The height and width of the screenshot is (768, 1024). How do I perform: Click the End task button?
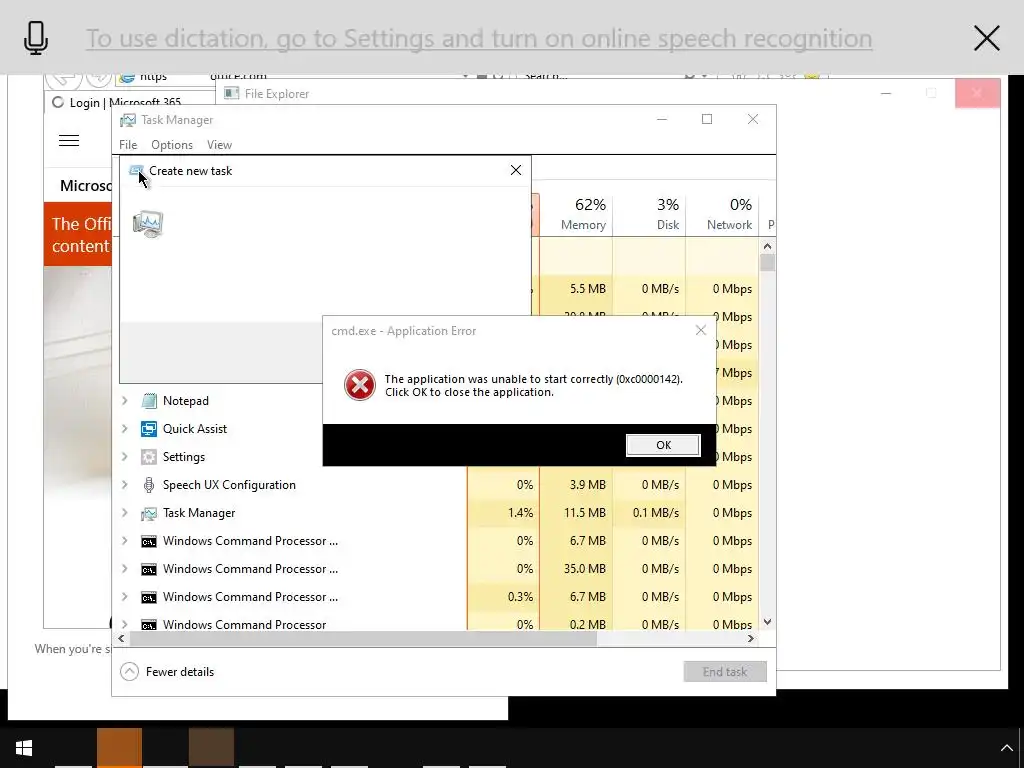tap(725, 671)
